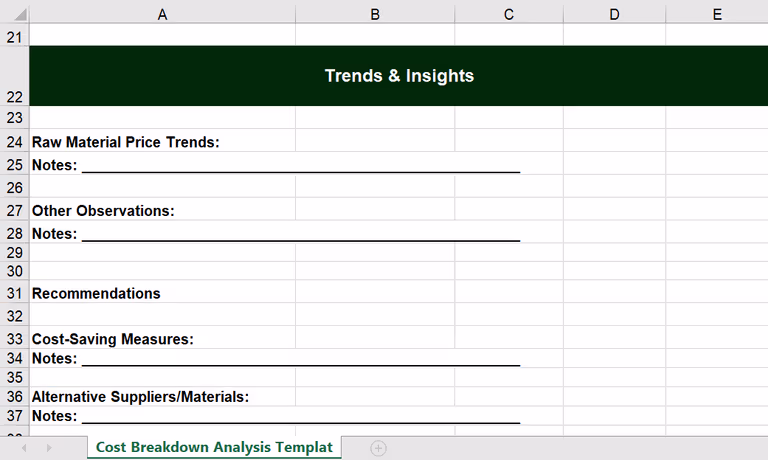
Task: Select the Notes cell in row 37
Action: point(163,415)
